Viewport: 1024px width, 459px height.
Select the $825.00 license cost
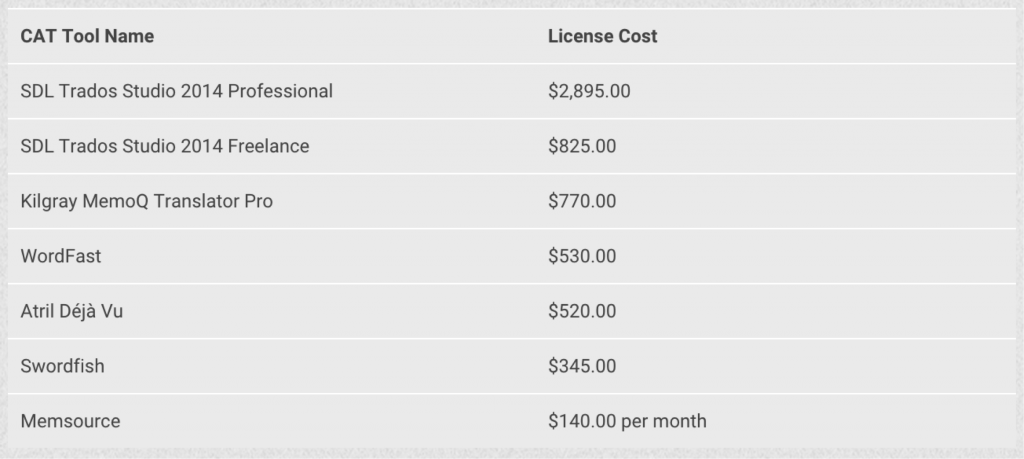tap(582, 146)
